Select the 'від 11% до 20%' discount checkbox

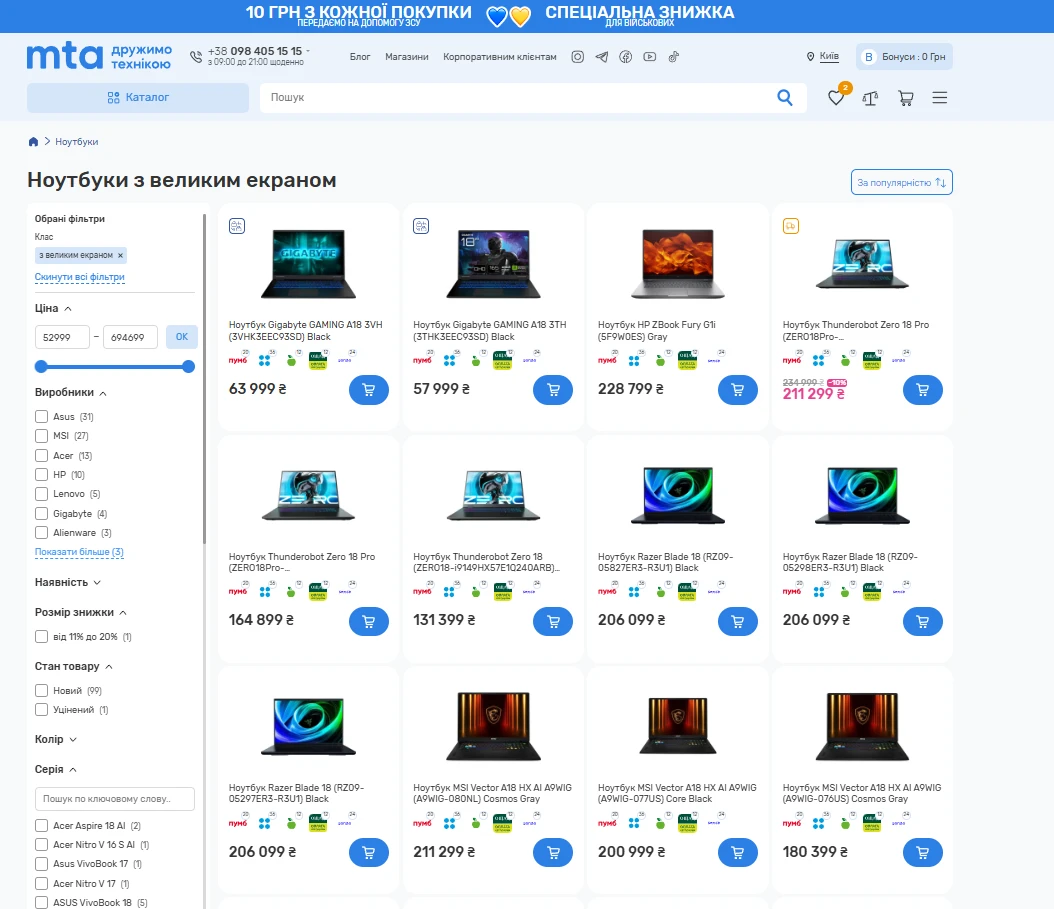click(42, 637)
